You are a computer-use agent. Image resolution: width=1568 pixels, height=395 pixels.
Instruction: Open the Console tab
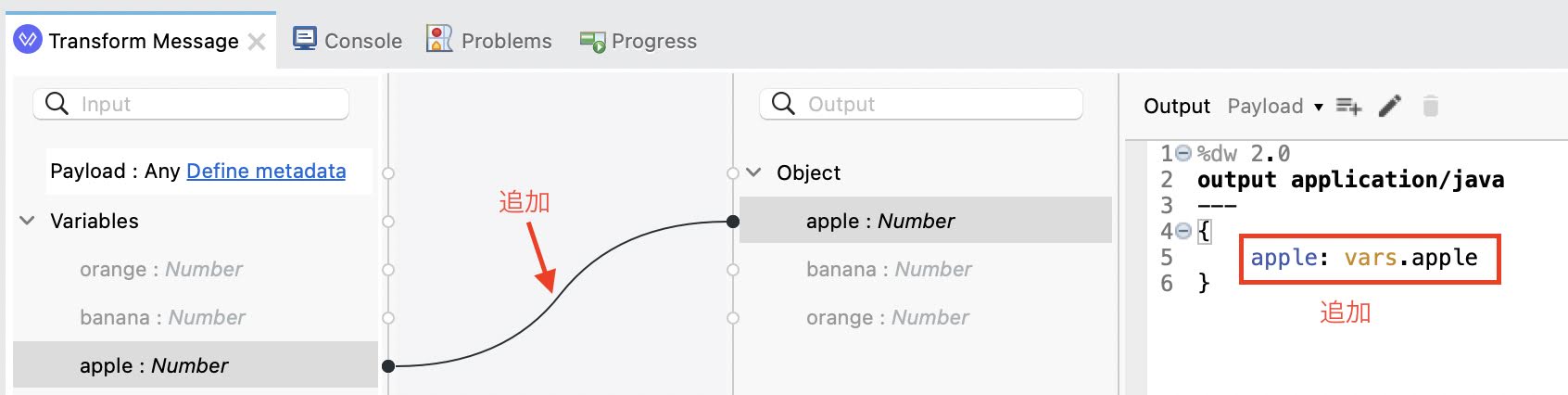pyautogui.click(x=348, y=40)
